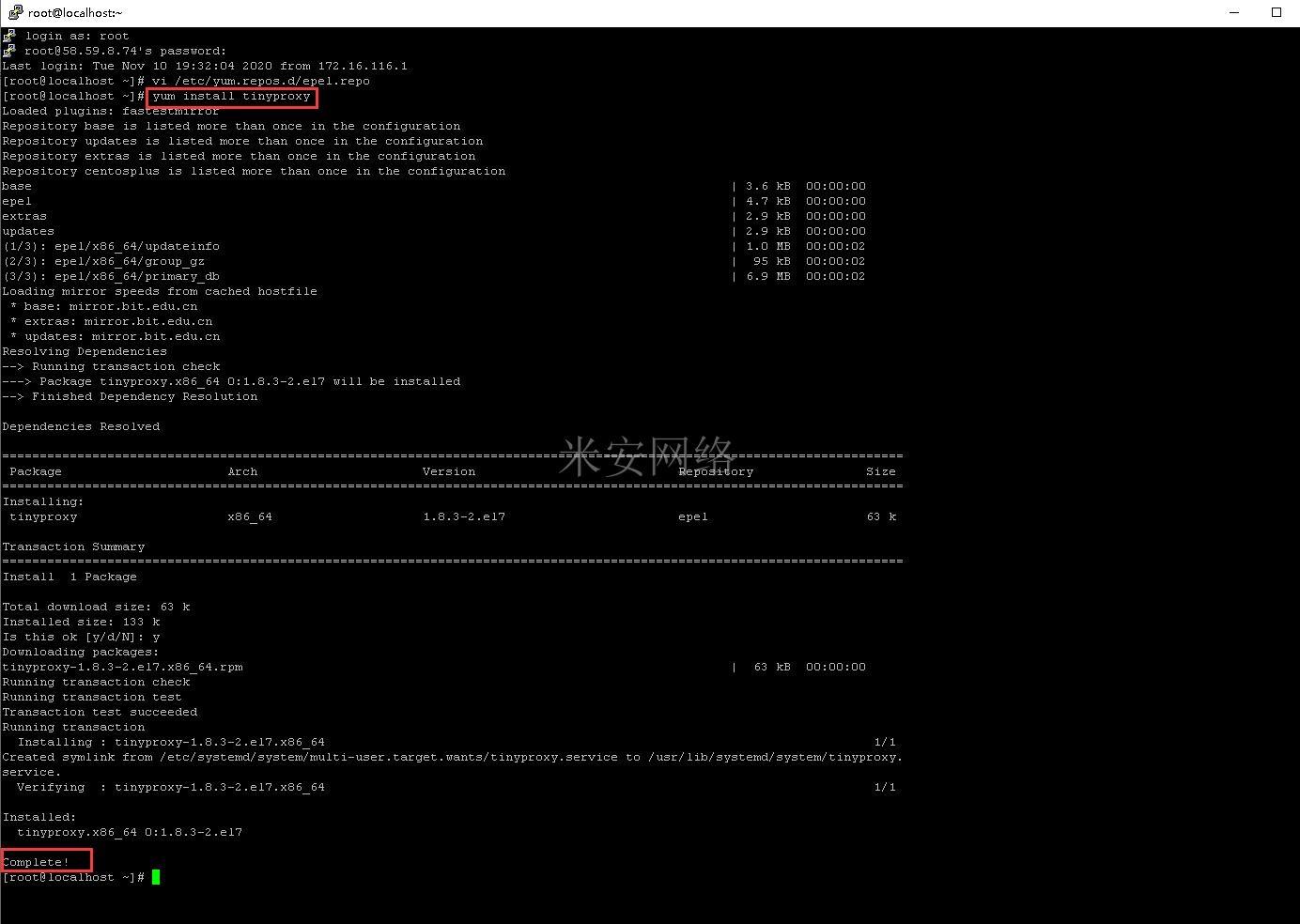The width and height of the screenshot is (1300, 924).
Task: Click the green terminal cursor at the prompt
Action: click(156, 877)
